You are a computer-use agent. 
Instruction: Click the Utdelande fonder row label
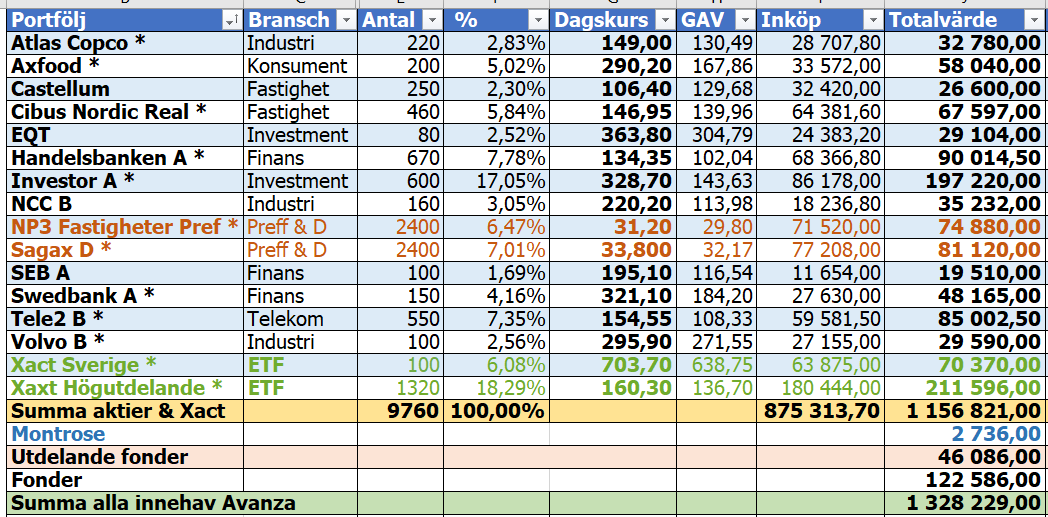click(x=125, y=457)
